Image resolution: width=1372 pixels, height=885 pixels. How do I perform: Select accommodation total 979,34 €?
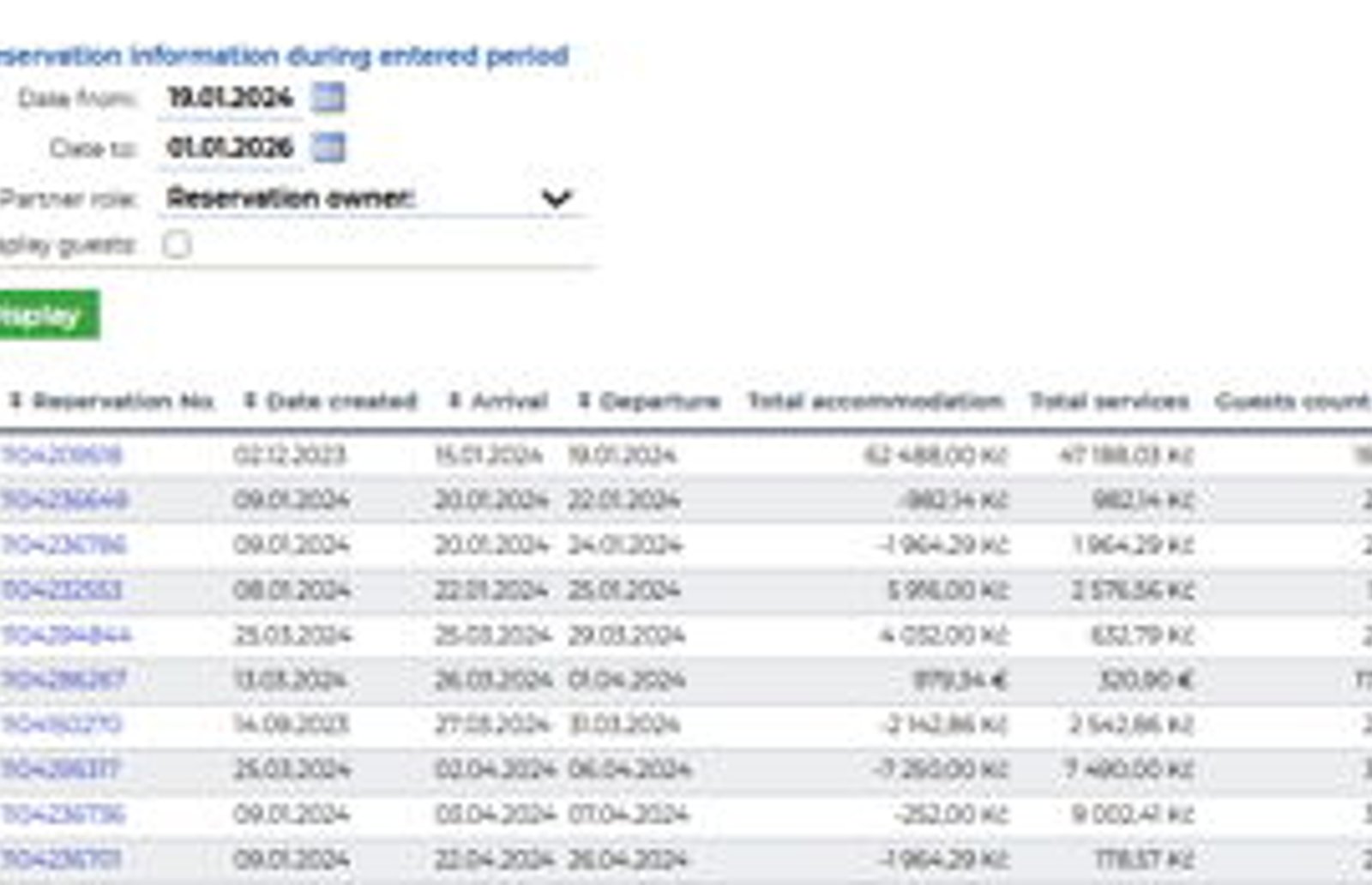pos(959,680)
